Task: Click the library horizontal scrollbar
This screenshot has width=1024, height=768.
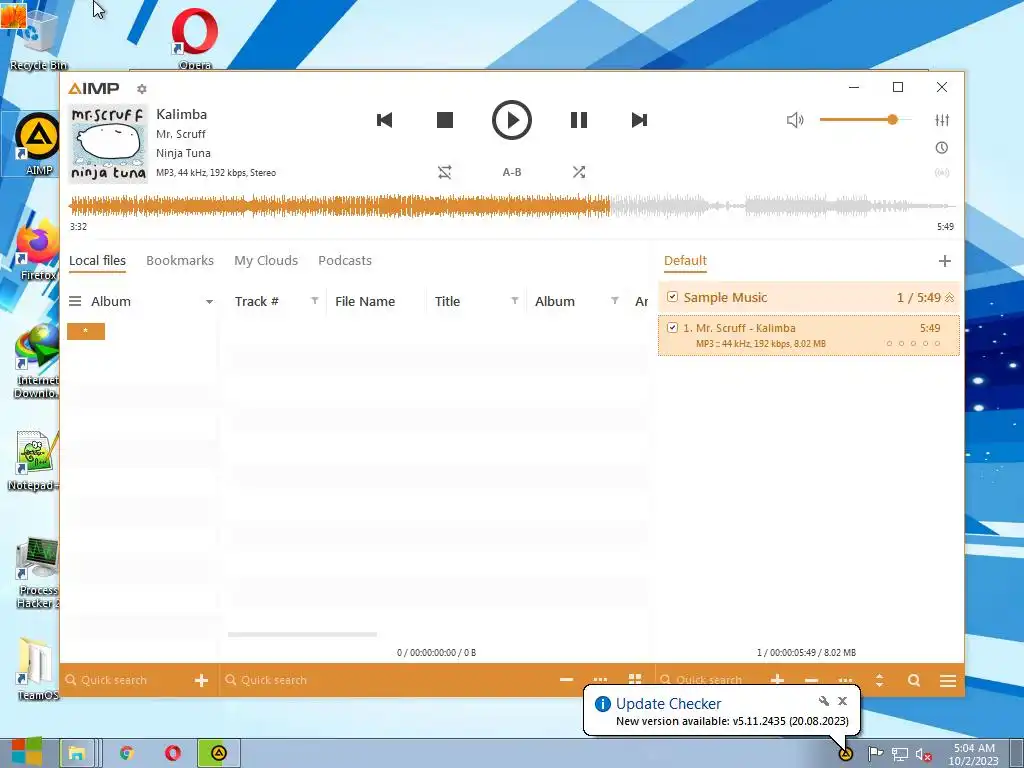Action: pyautogui.click(x=302, y=634)
